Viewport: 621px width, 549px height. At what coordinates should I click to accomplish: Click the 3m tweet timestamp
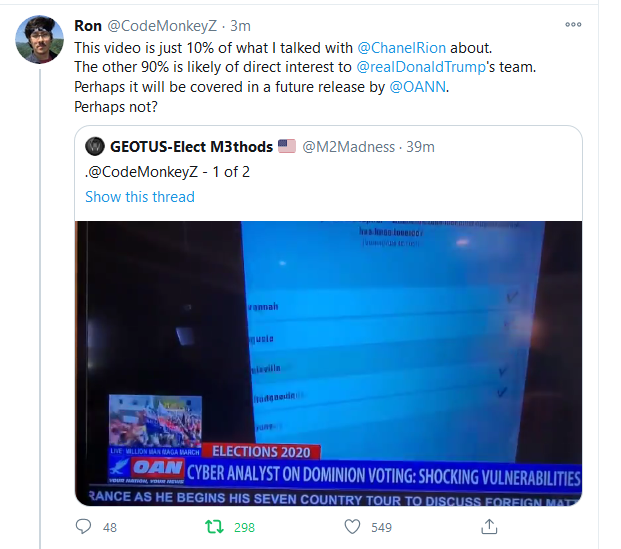240,26
